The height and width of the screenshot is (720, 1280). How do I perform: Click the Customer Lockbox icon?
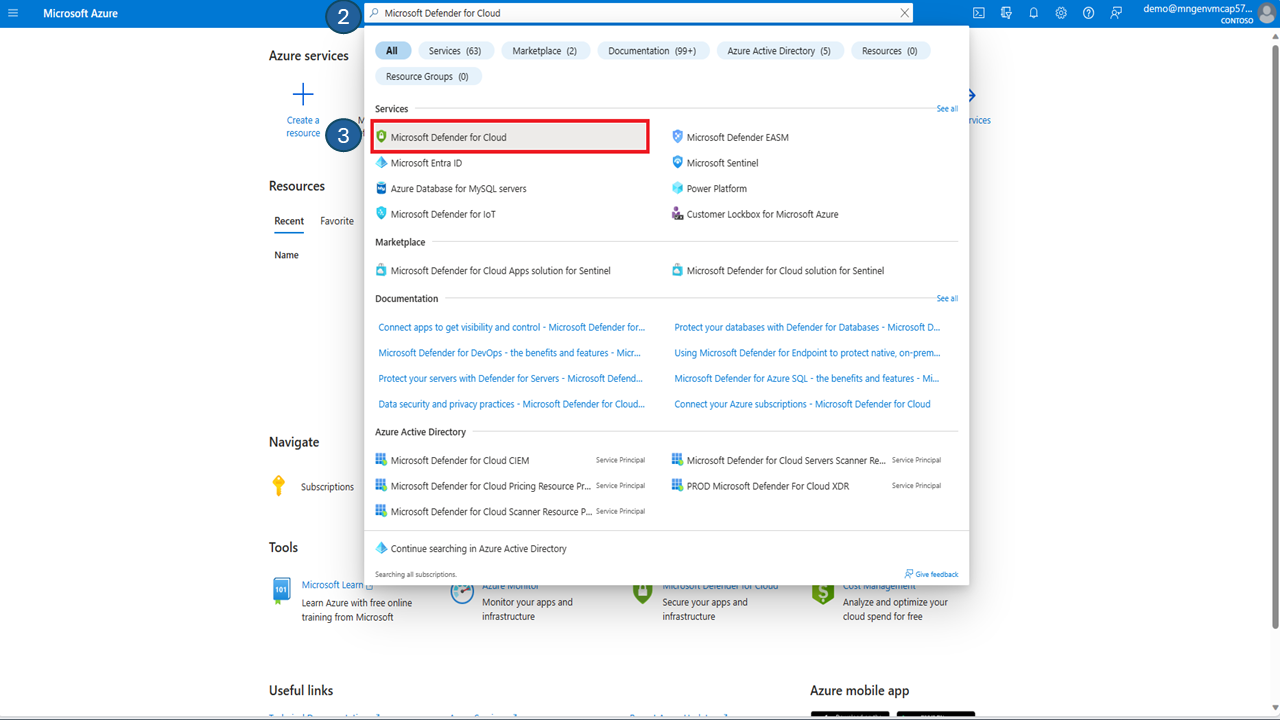tap(677, 214)
